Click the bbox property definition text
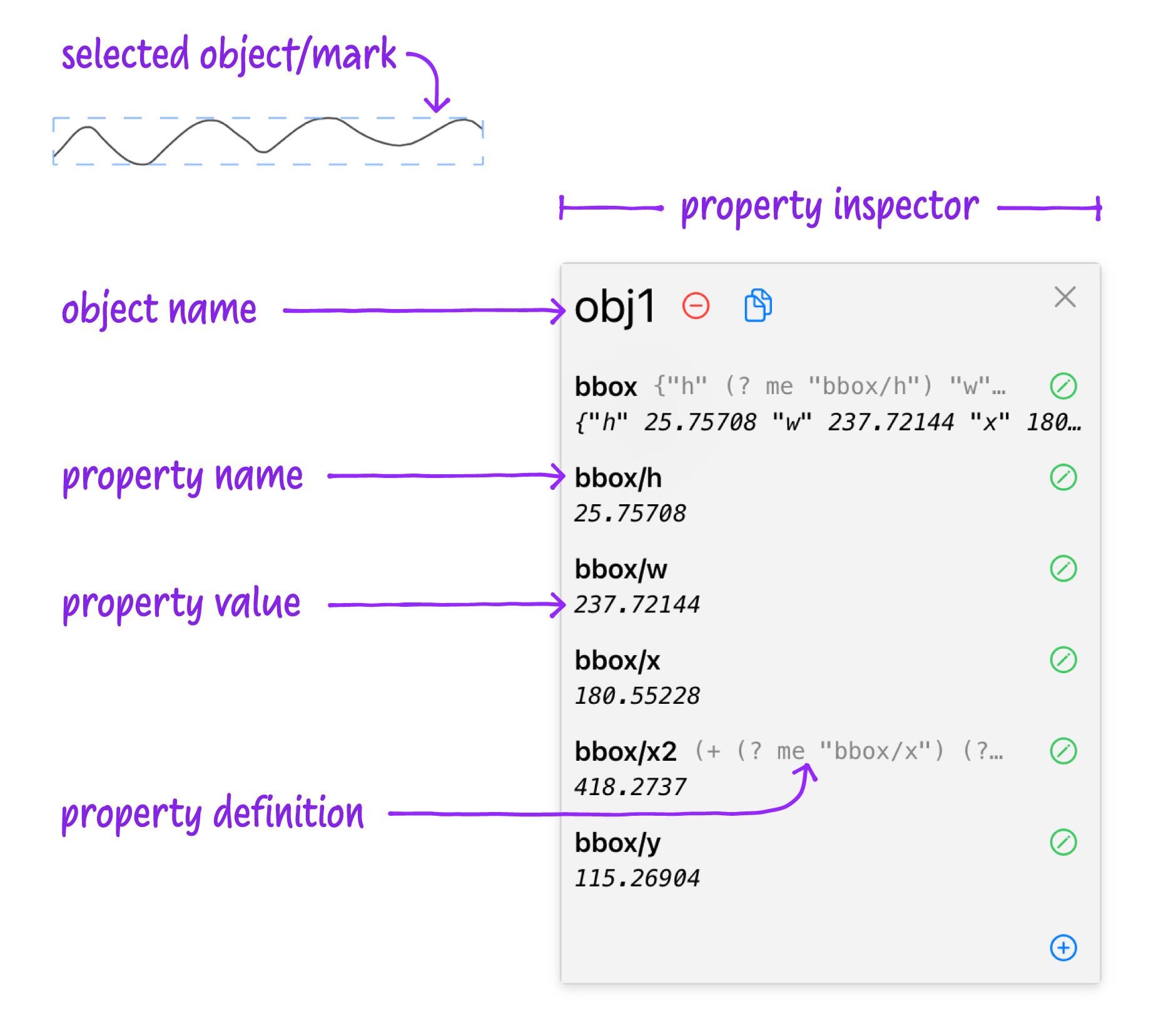The width and height of the screenshot is (1156, 1036). (829, 387)
